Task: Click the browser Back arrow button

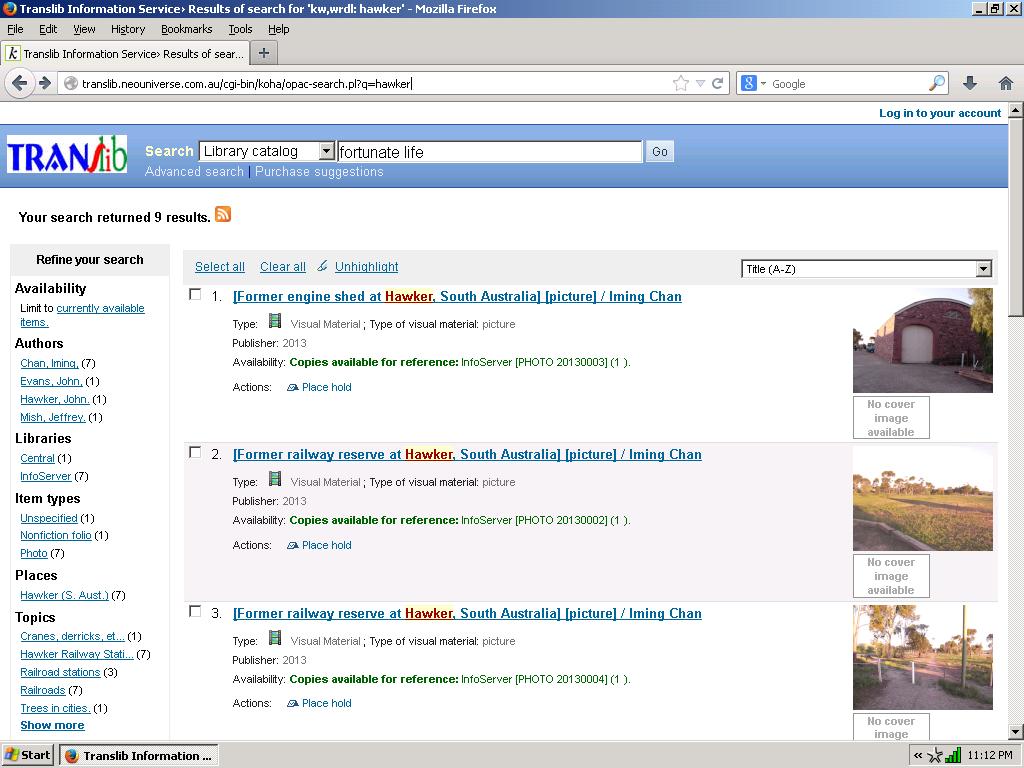Action: (x=19, y=83)
